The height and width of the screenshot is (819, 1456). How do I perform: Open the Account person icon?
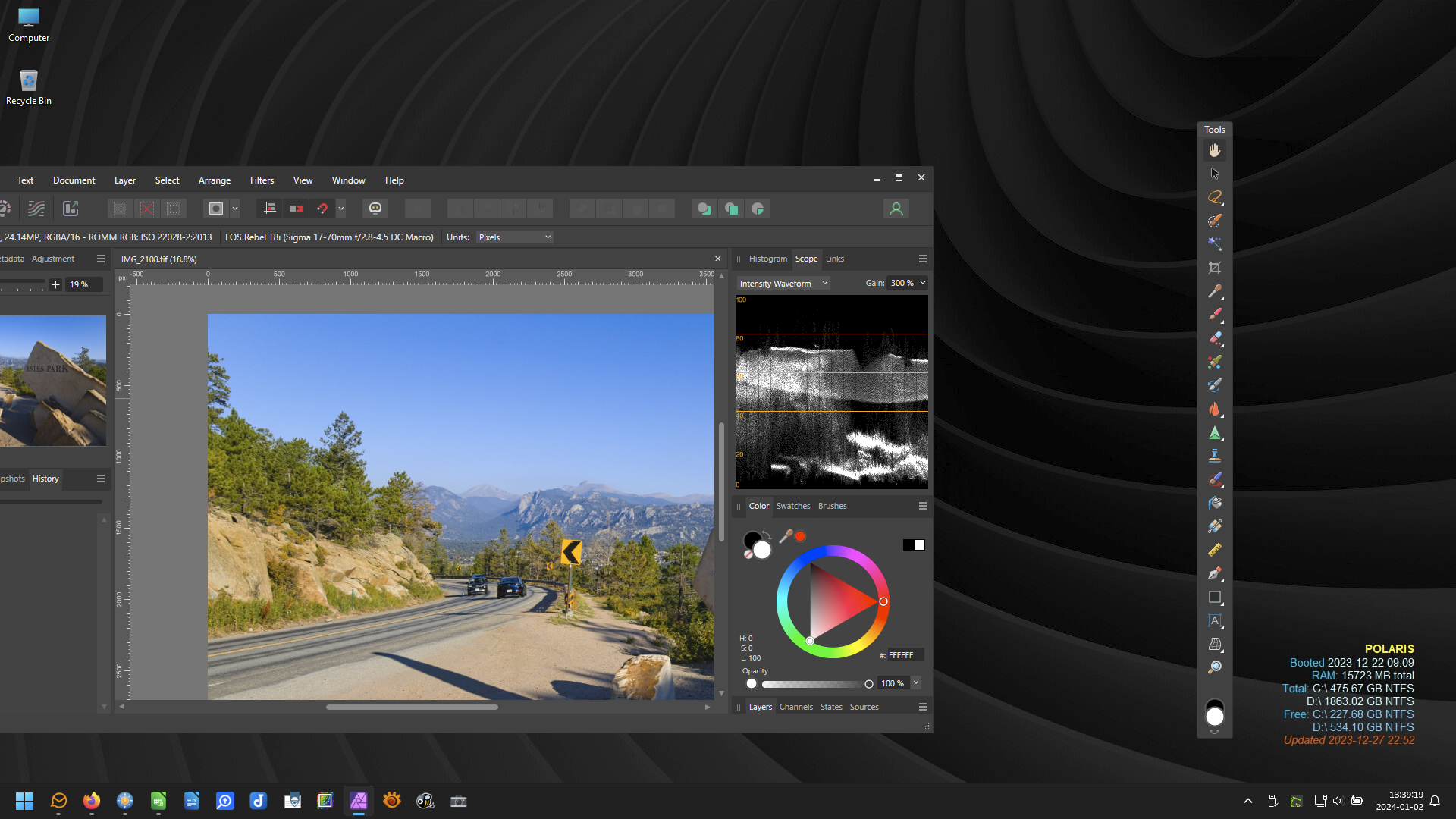coord(896,209)
